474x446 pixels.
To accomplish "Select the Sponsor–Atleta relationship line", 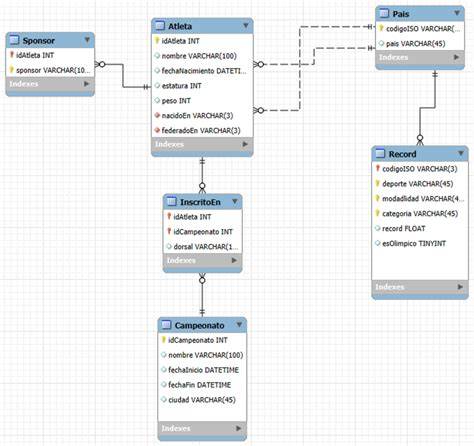I will (x=123, y=76).
